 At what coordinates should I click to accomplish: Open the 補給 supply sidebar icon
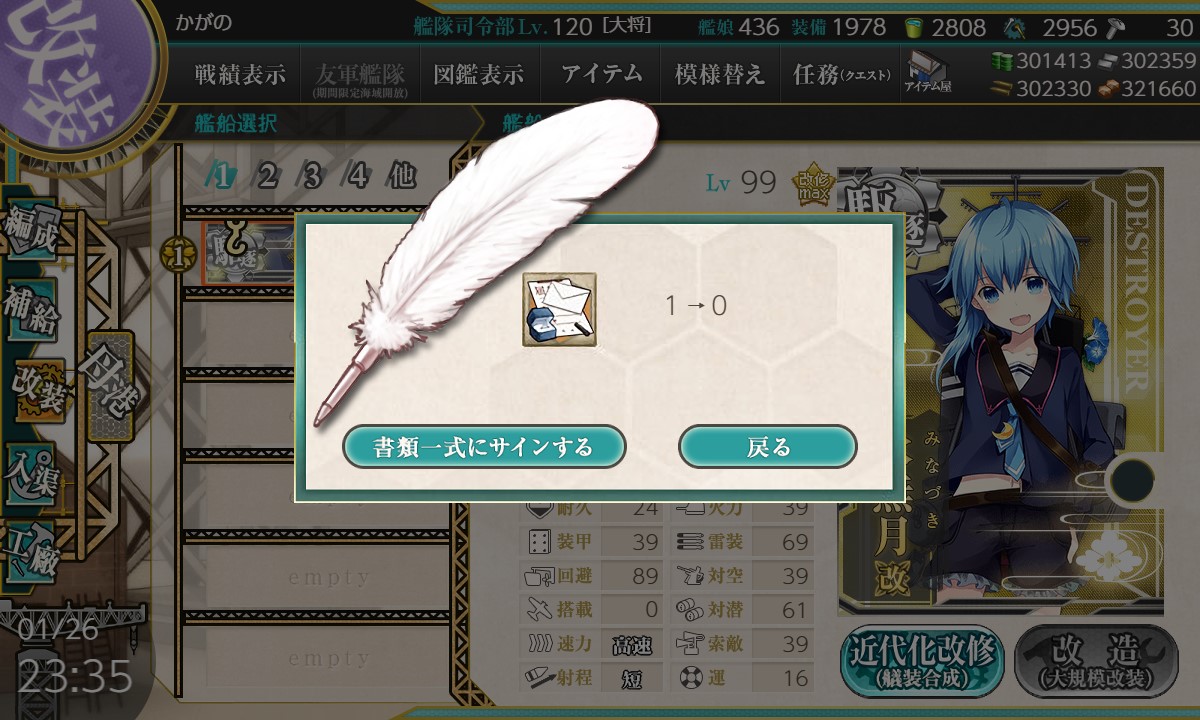[32, 310]
